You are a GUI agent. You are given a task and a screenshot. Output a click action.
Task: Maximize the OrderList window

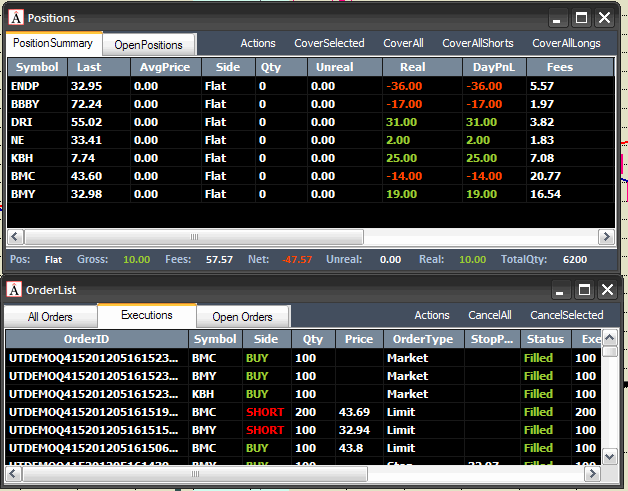[584, 290]
